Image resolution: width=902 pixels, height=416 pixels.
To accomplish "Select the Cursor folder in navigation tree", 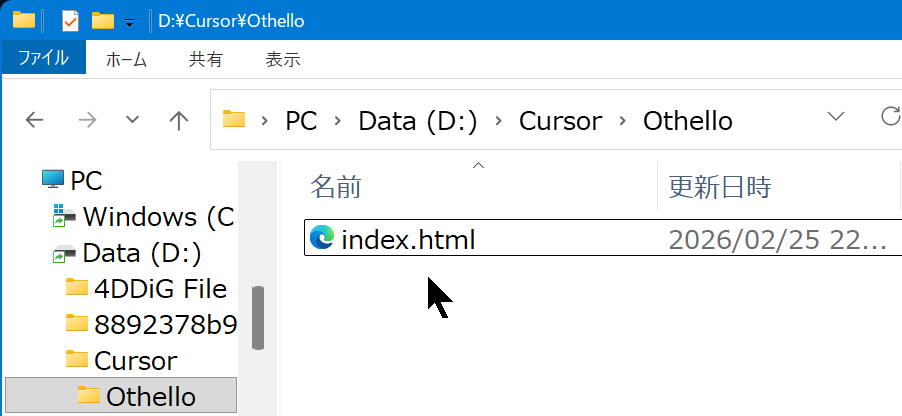I will 135,360.
